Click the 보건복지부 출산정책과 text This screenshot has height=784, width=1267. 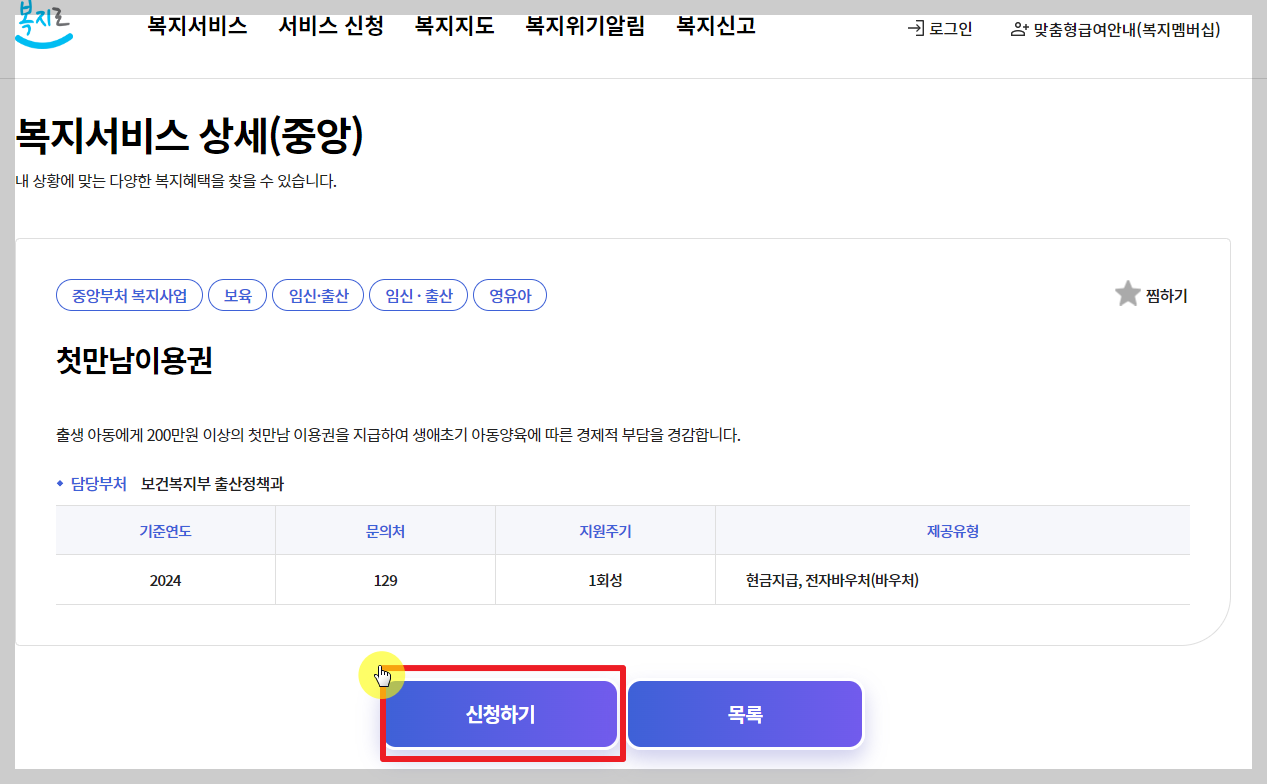[212, 484]
